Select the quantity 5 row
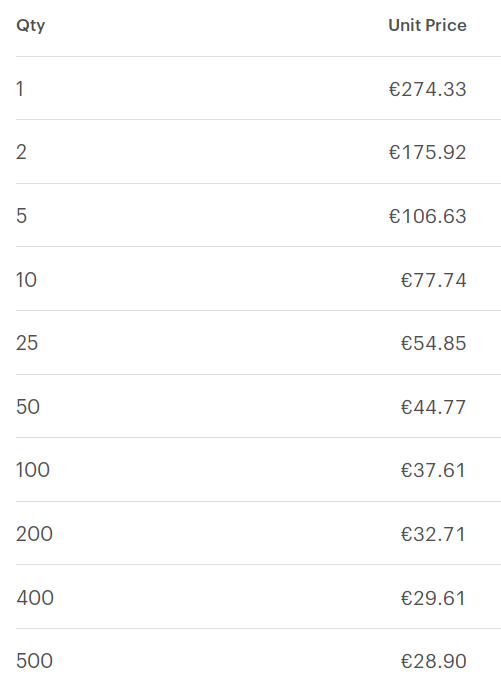Image resolution: width=501 pixels, height=686 pixels. [259, 215]
